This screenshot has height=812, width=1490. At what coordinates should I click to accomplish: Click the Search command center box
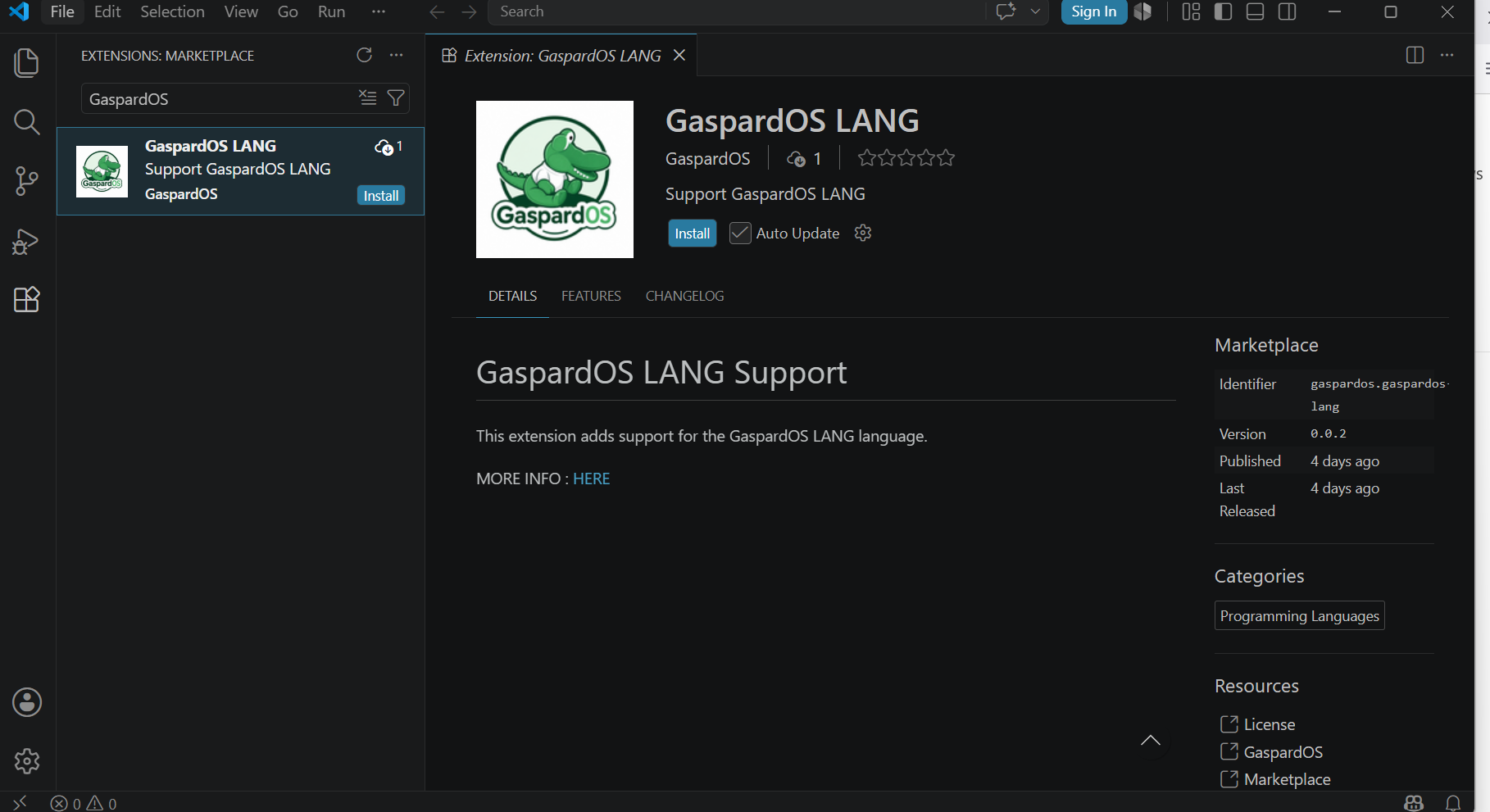(x=736, y=11)
